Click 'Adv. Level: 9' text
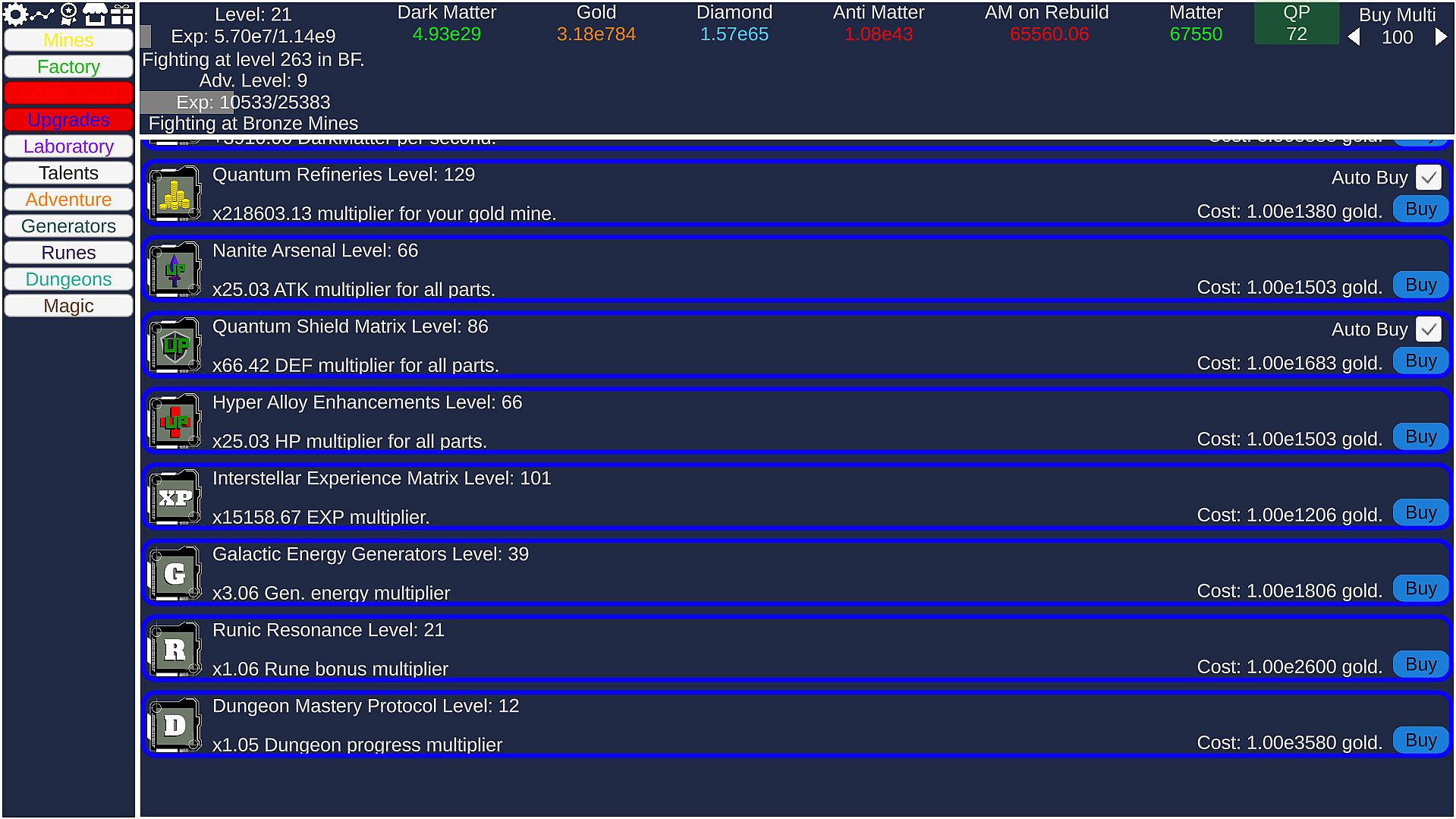 pyautogui.click(x=253, y=80)
